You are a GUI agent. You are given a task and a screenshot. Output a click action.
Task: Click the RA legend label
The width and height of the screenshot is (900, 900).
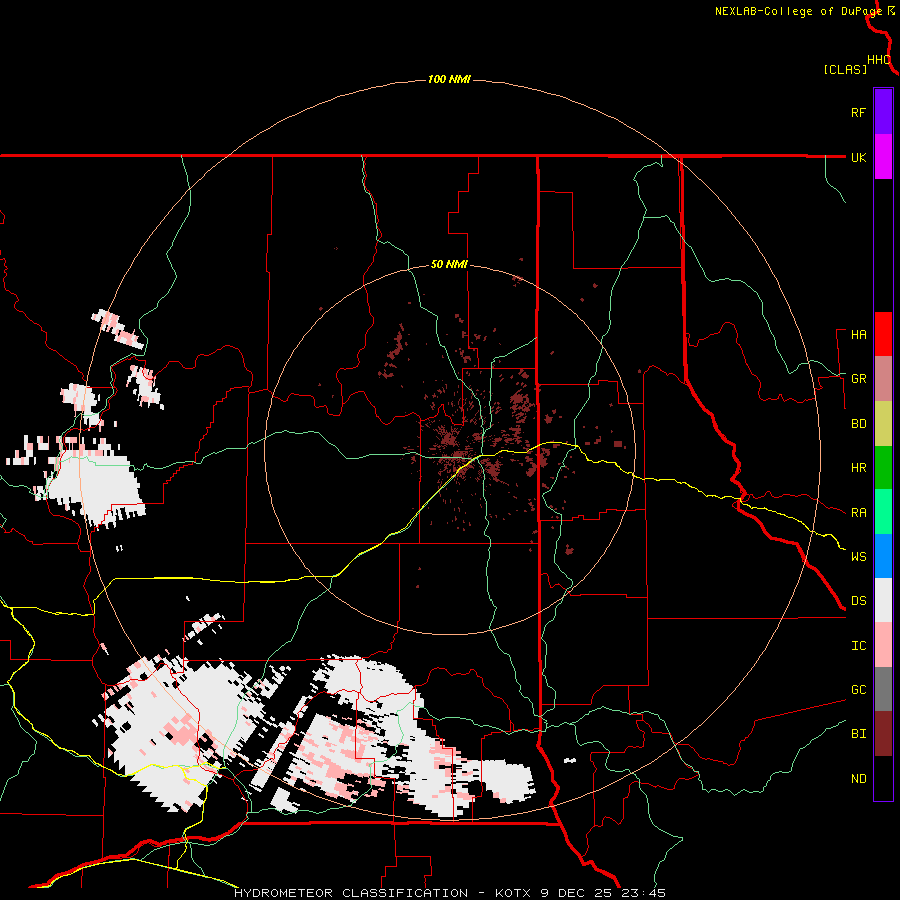pos(858,512)
